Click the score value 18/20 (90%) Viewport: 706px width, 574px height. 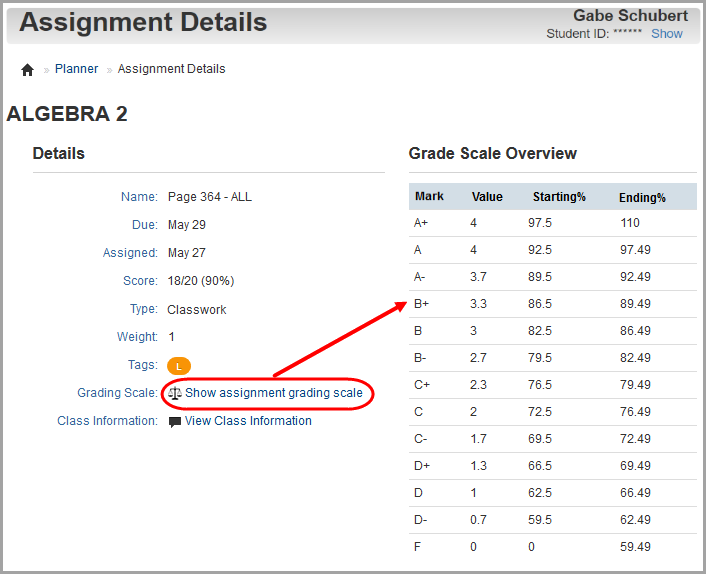201,281
